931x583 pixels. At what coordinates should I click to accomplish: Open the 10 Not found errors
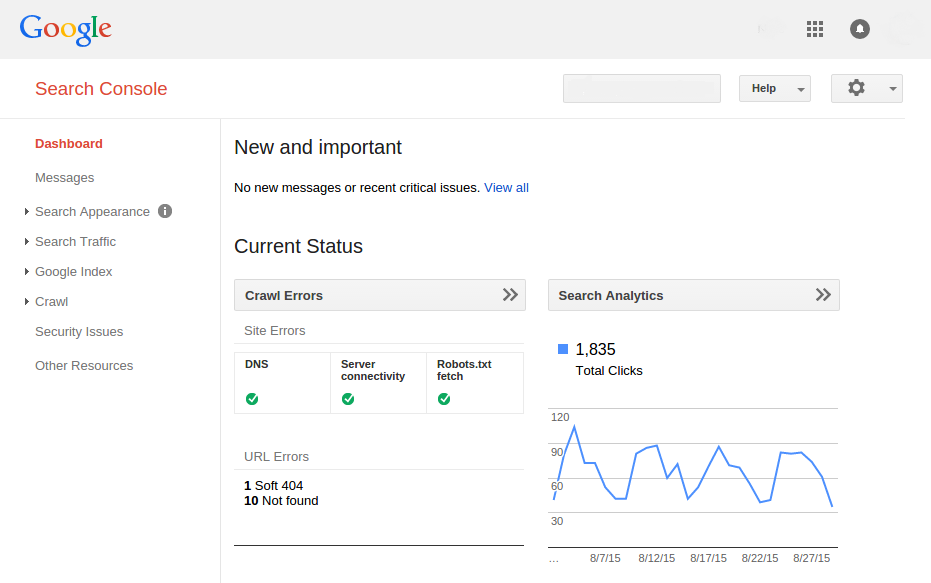click(281, 501)
